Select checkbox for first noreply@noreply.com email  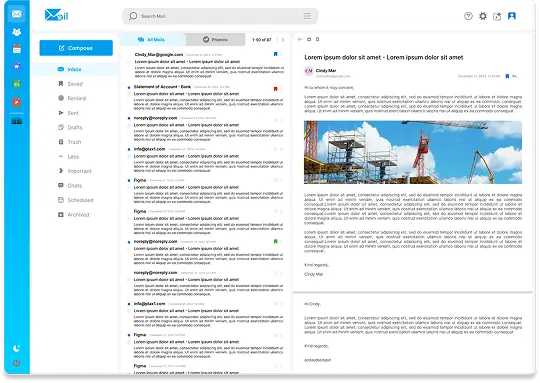click(129, 125)
